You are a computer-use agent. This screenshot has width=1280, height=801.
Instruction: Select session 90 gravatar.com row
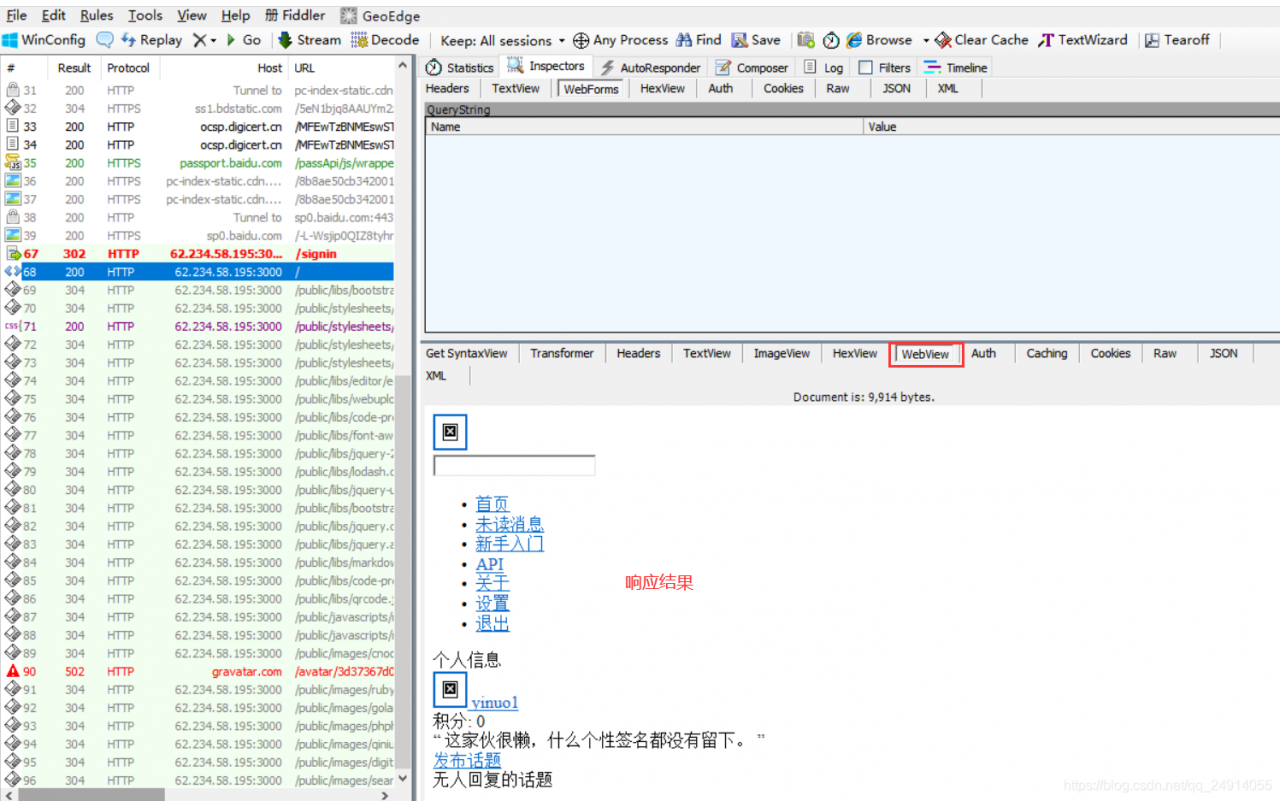click(x=198, y=672)
